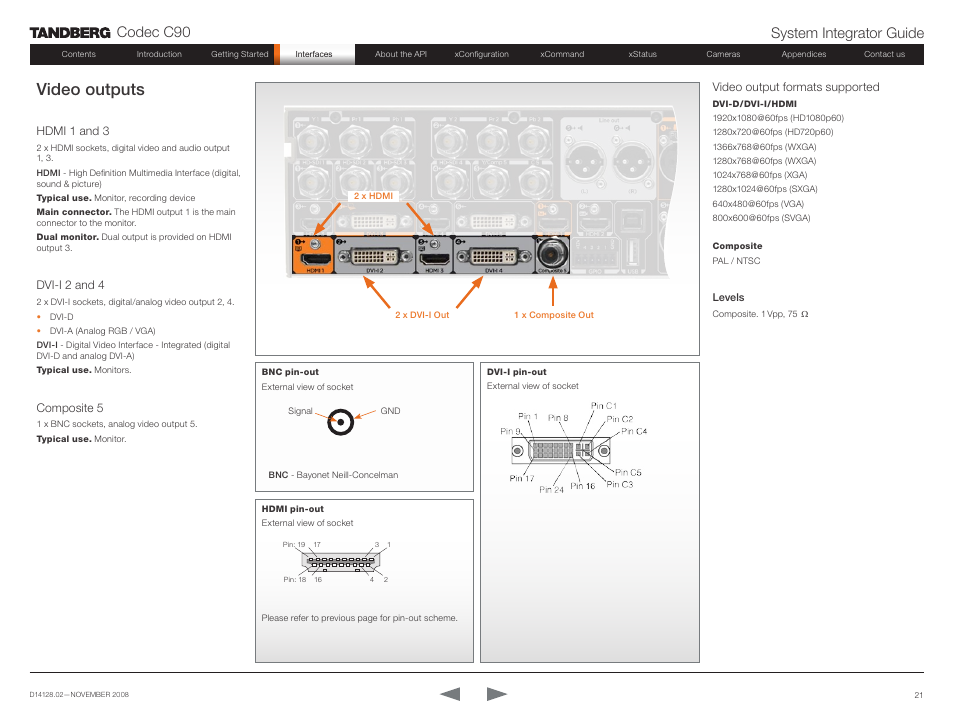Viewport: 954px width, 718px height.
Task: Click the 'BNC pin-out' title
Action: coord(290,372)
